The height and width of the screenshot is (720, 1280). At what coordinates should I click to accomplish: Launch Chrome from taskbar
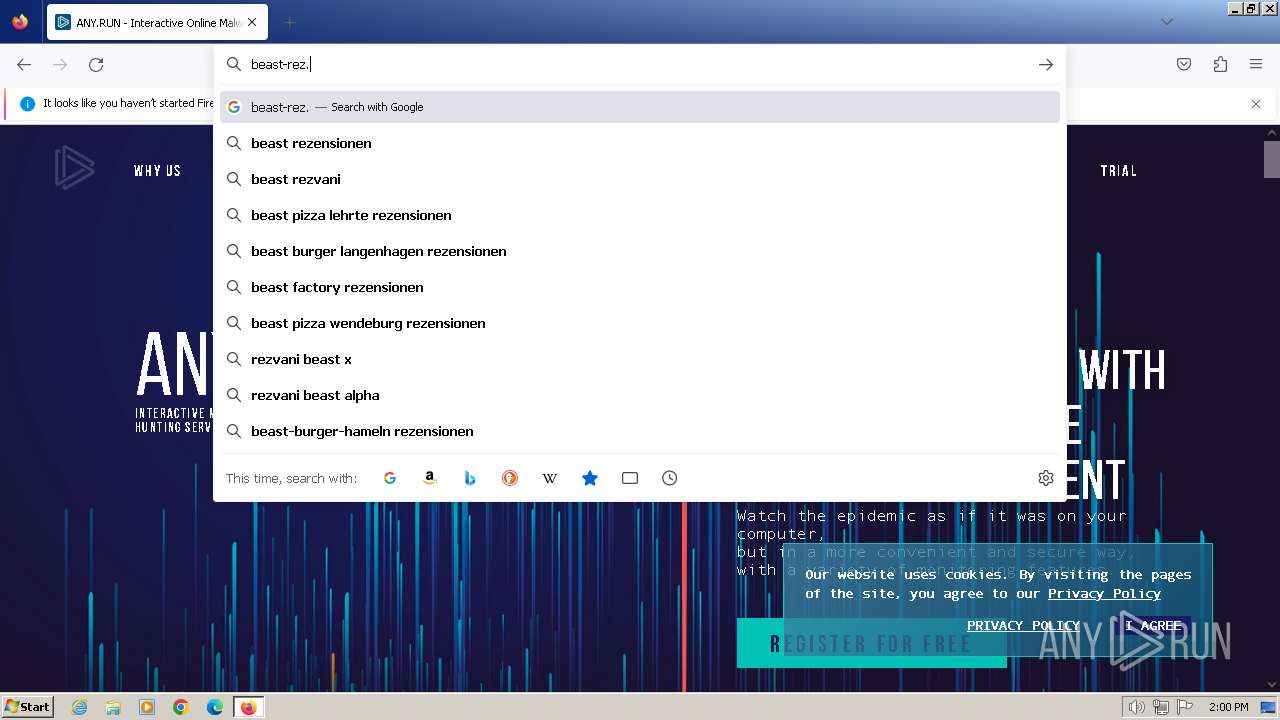[181, 707]
